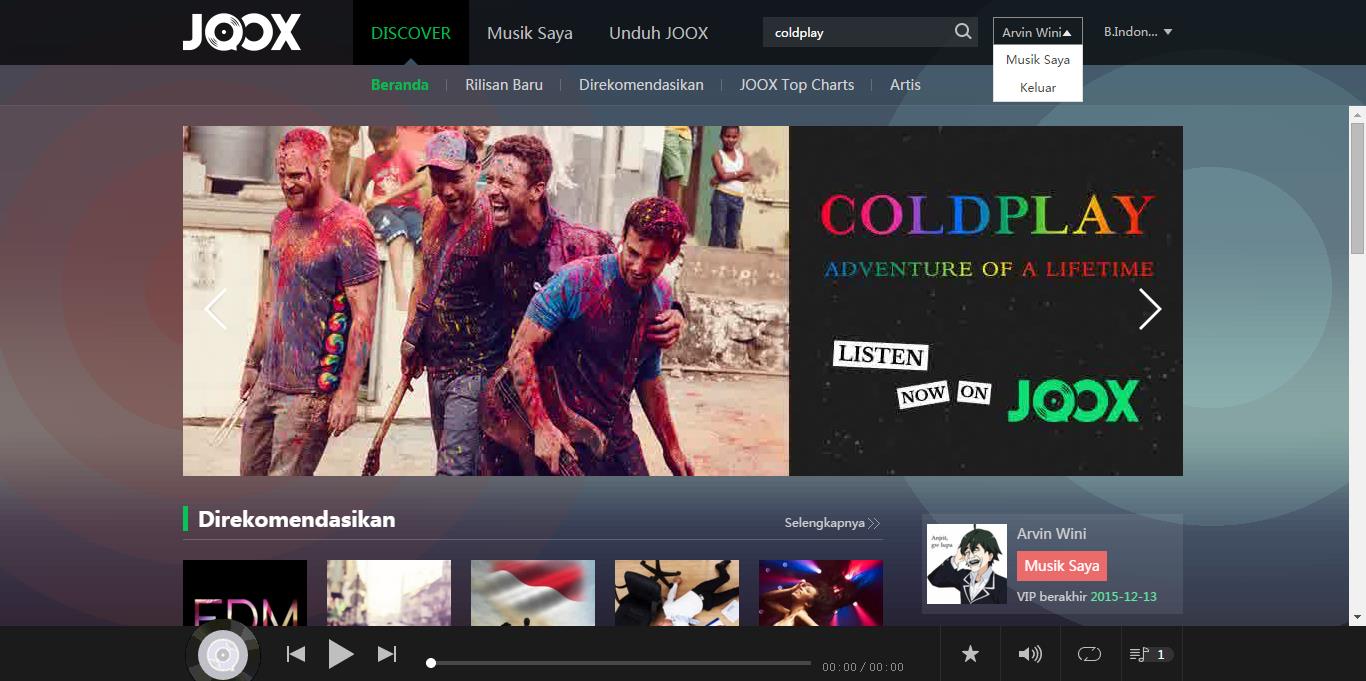This screenshot has width=1366, height=681.
Task: Click the spinning disc album art
Action: (x=223, y=655)
